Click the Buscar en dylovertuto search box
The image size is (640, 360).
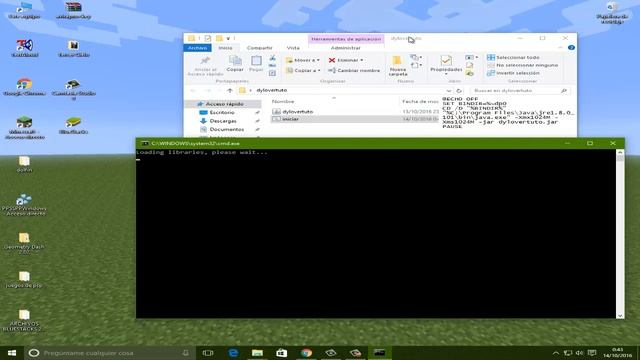point(520,91)
